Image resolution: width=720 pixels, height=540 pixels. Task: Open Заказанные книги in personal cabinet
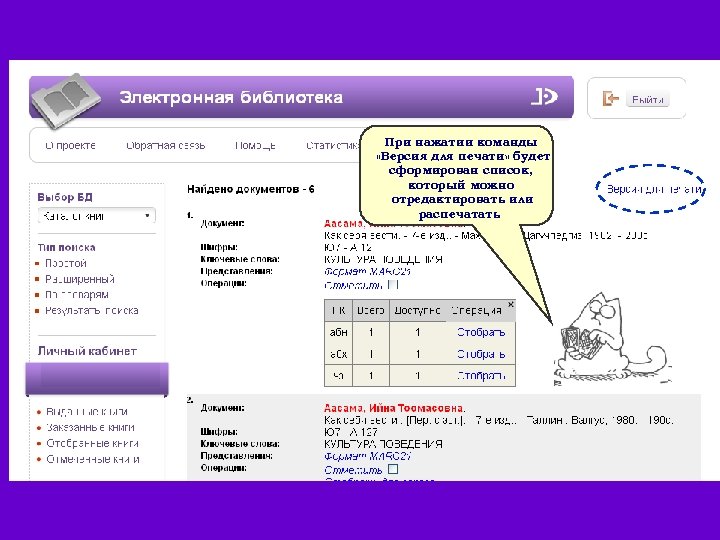90,428
